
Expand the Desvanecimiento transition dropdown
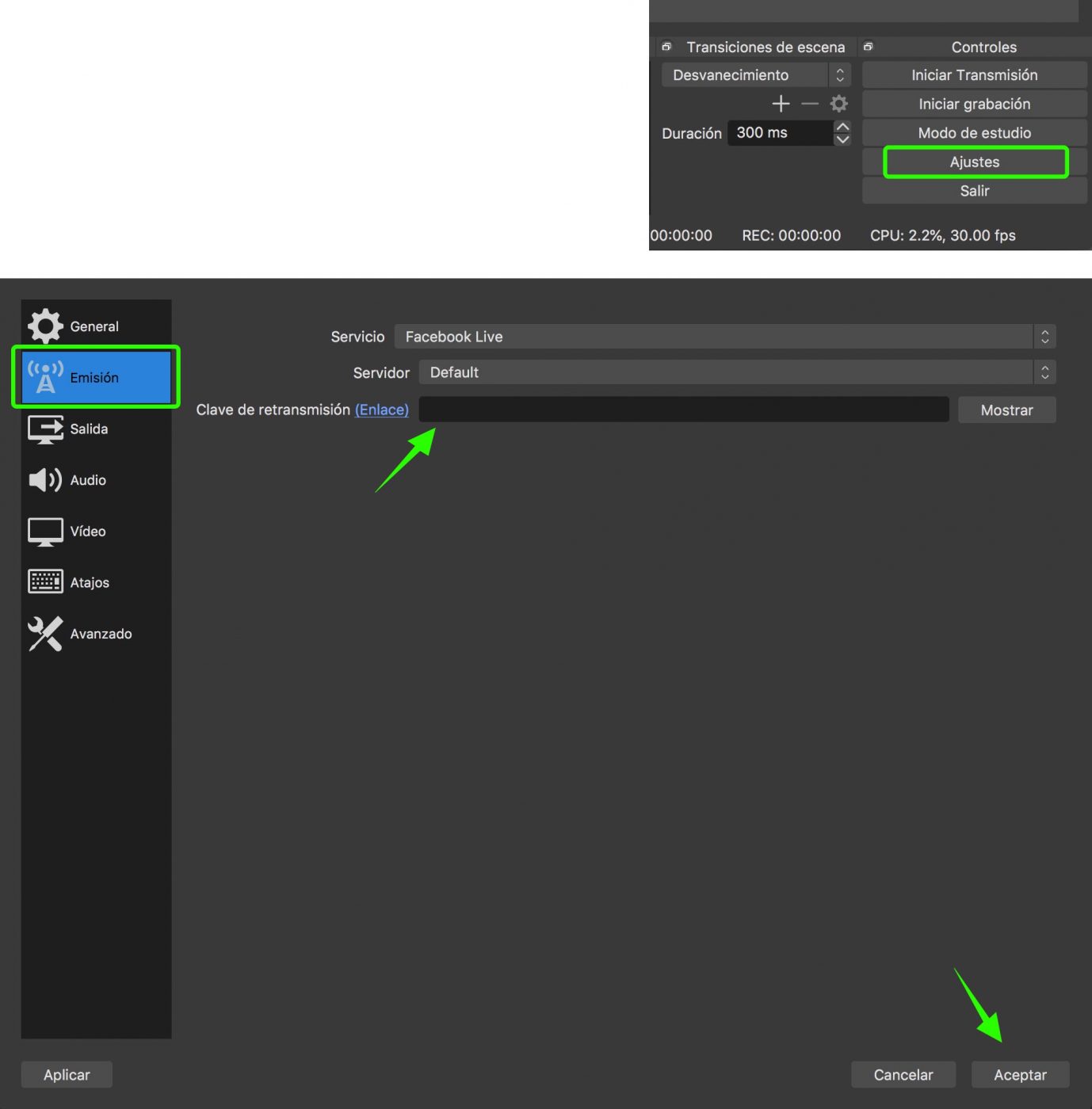[755, 75]
